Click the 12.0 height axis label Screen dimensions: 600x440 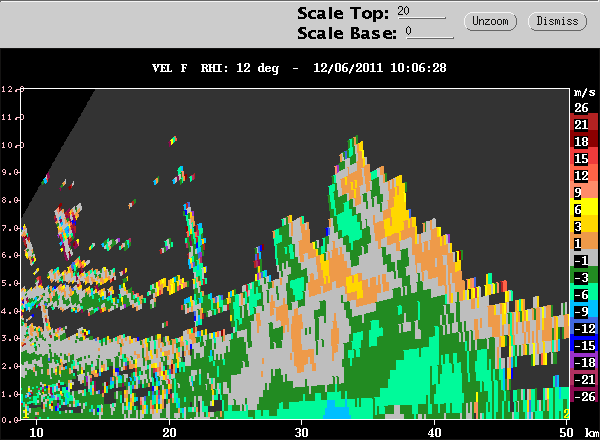tap(13, 89)
